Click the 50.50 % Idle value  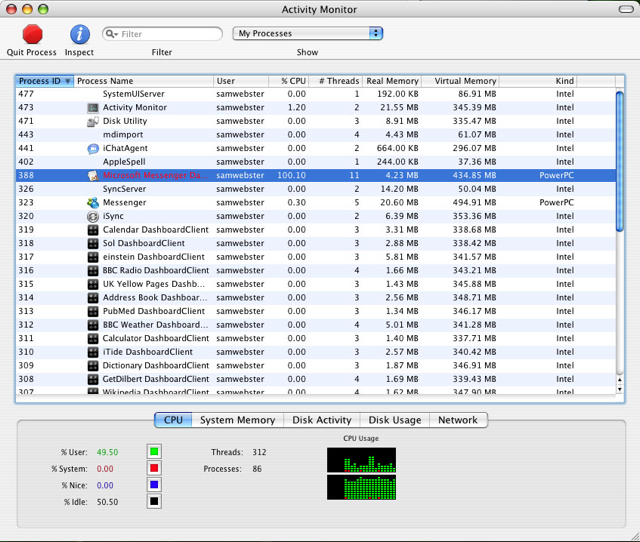click(107, 502)
